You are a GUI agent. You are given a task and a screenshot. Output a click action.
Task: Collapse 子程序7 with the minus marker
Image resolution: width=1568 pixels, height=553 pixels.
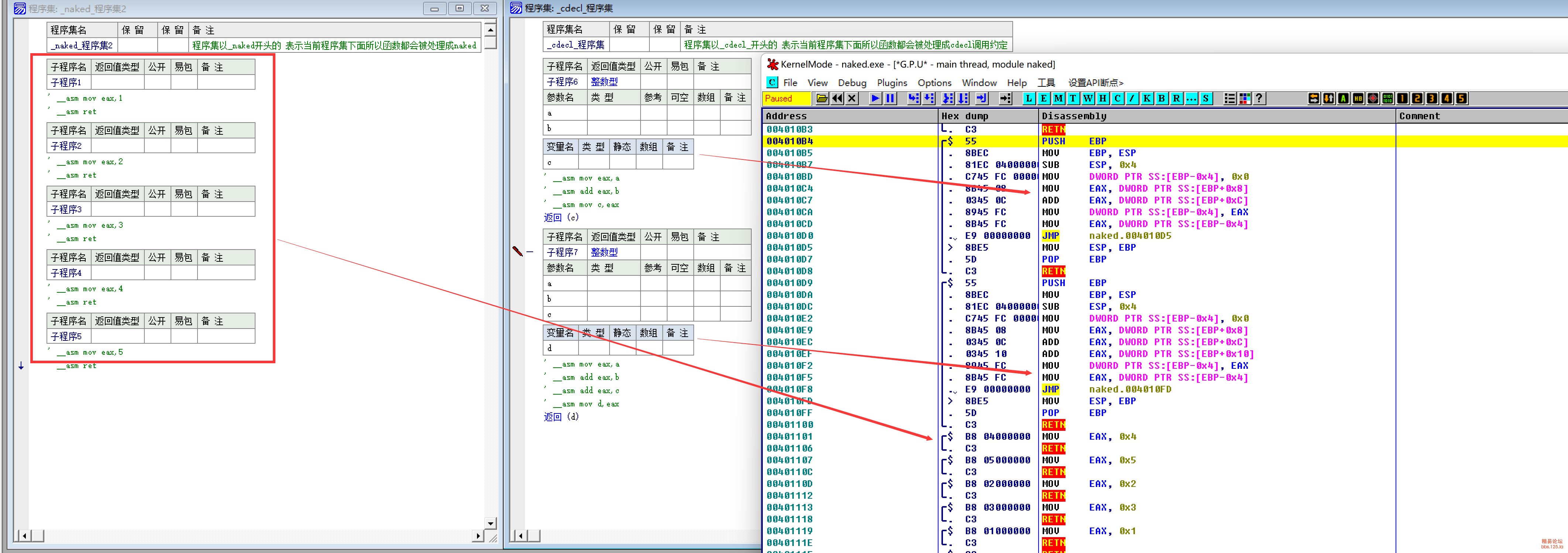coord(529,252)
